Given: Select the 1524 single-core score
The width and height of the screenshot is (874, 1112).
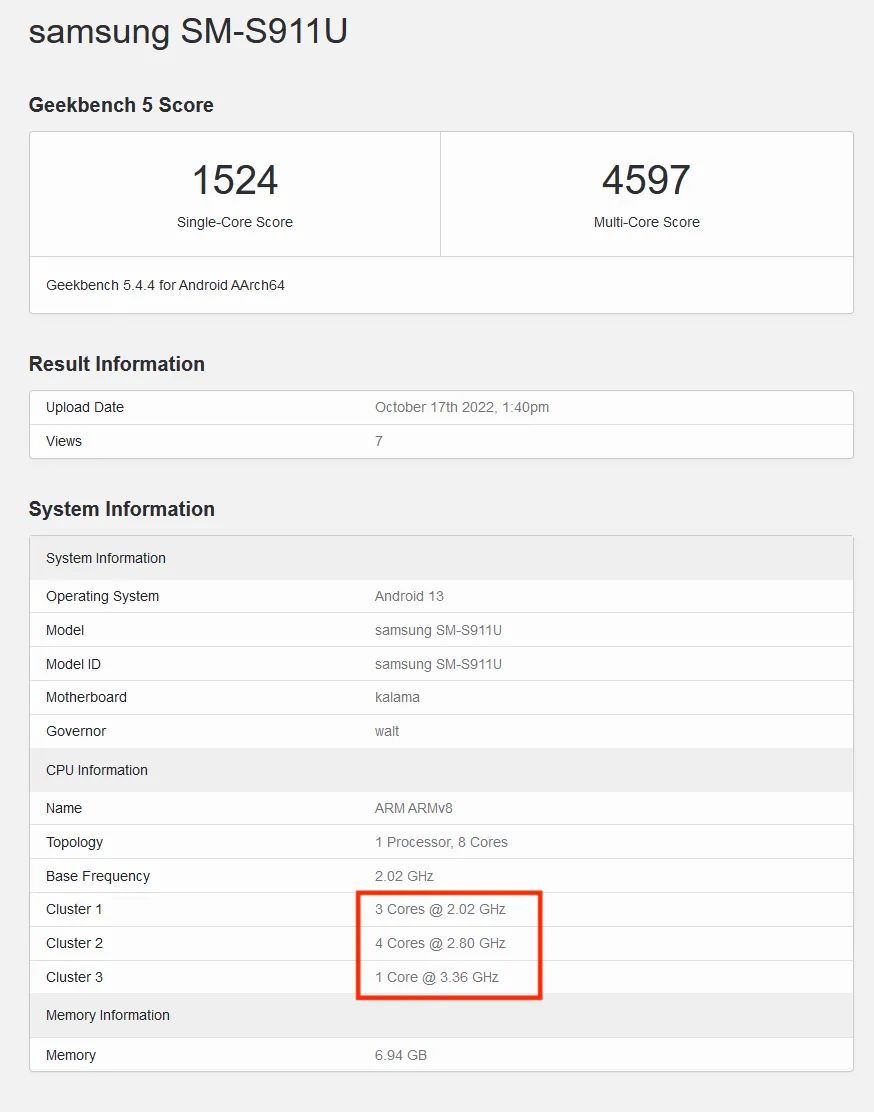Looking at the screenshot, I should (234, 181).
